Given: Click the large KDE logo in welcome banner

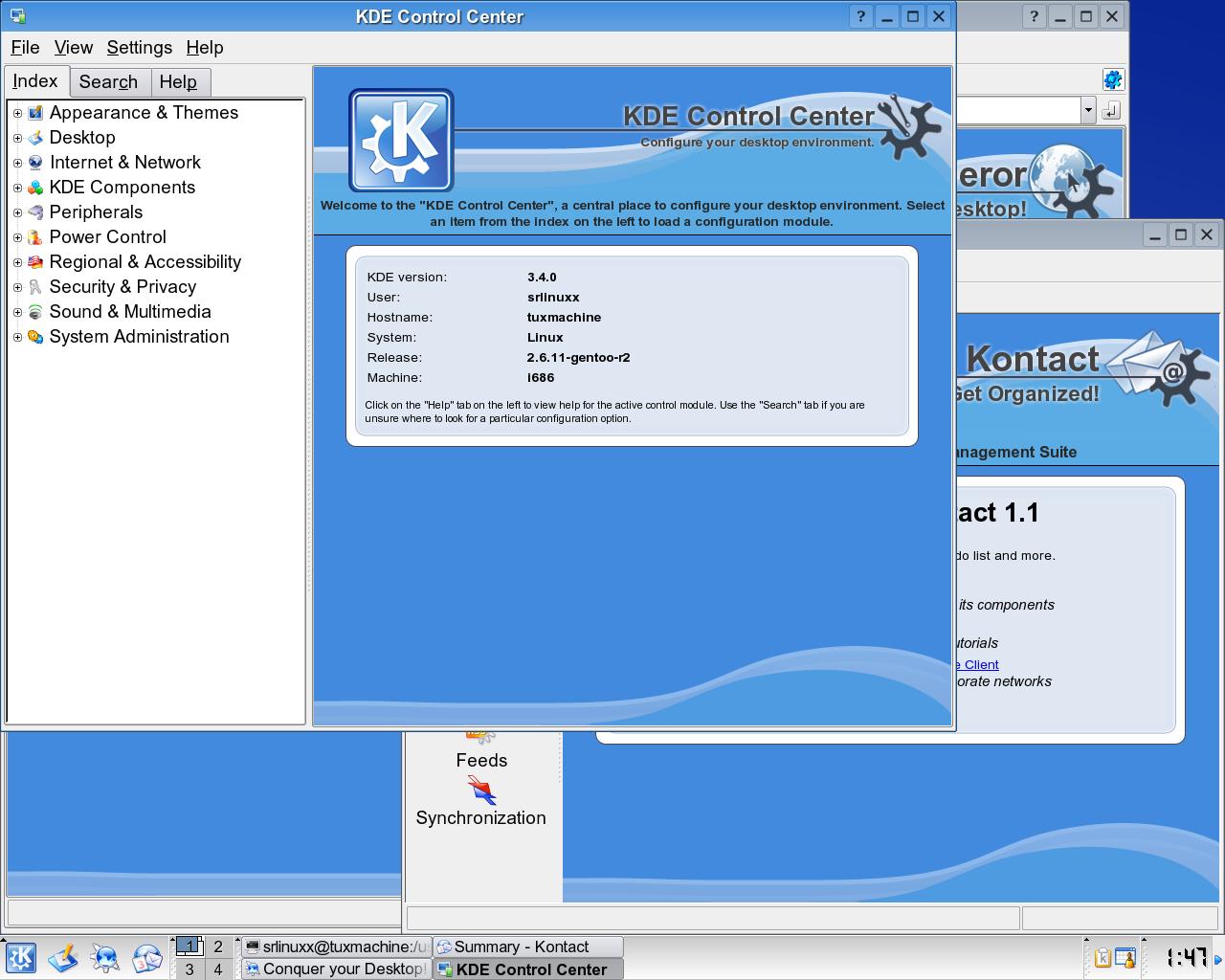Looking at the screenshot, I should coord(401,141).
